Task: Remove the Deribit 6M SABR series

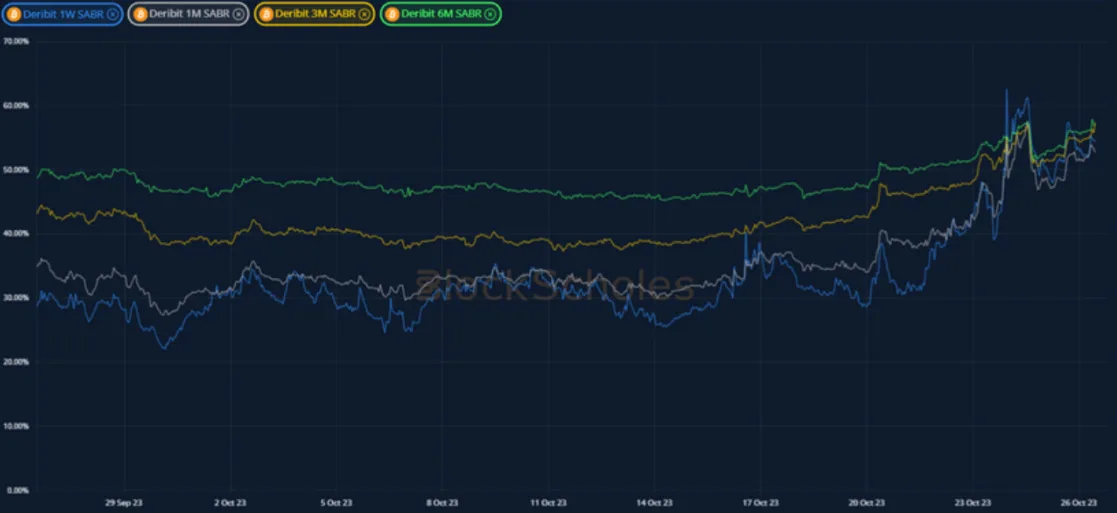Action: pyautogui.click(x=492, y=14)
